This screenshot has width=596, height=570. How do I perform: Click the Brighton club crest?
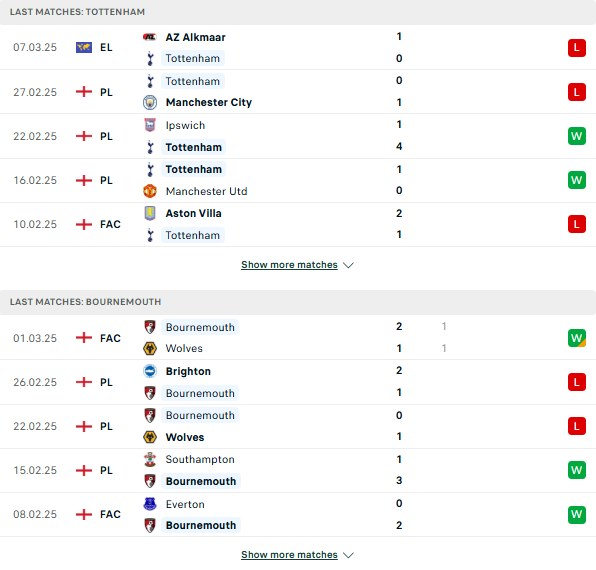click(x=150, y=371)
